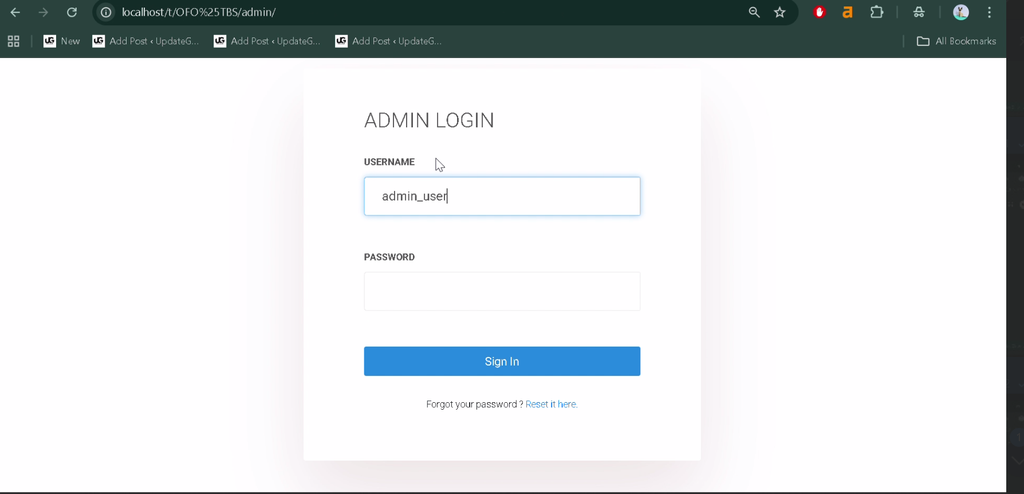Open the first 'Add Post ‹ UpdateG...' bookmark
Viewport: 1024px width, 494px height.
tap(146, 41)
